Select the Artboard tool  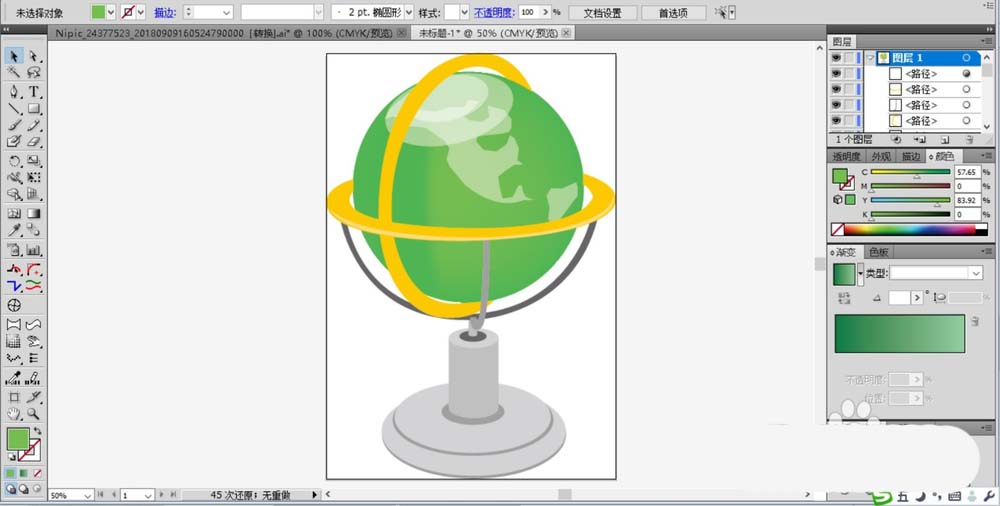click(x=14, y=397)
